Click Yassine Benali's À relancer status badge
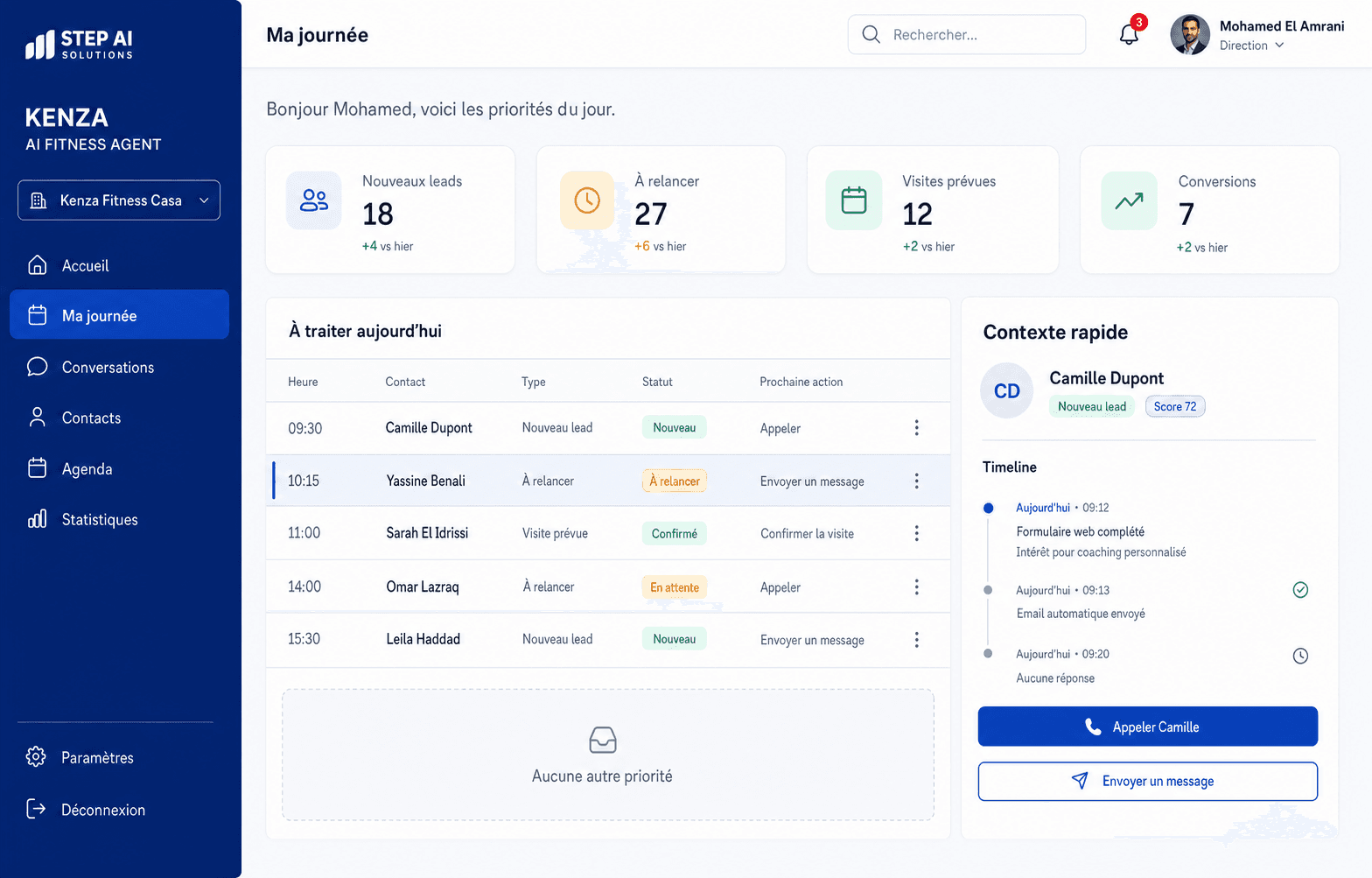 pos(674,481)
